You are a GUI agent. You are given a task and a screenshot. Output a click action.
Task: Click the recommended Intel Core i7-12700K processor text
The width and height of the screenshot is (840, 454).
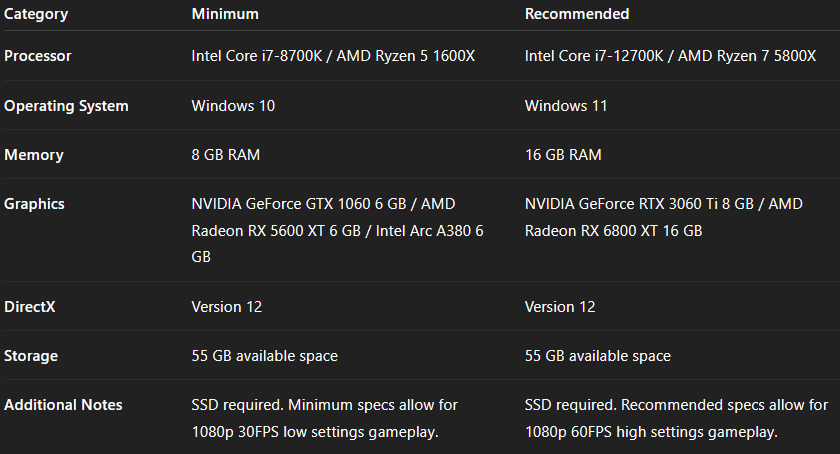(x=670, y=56)
